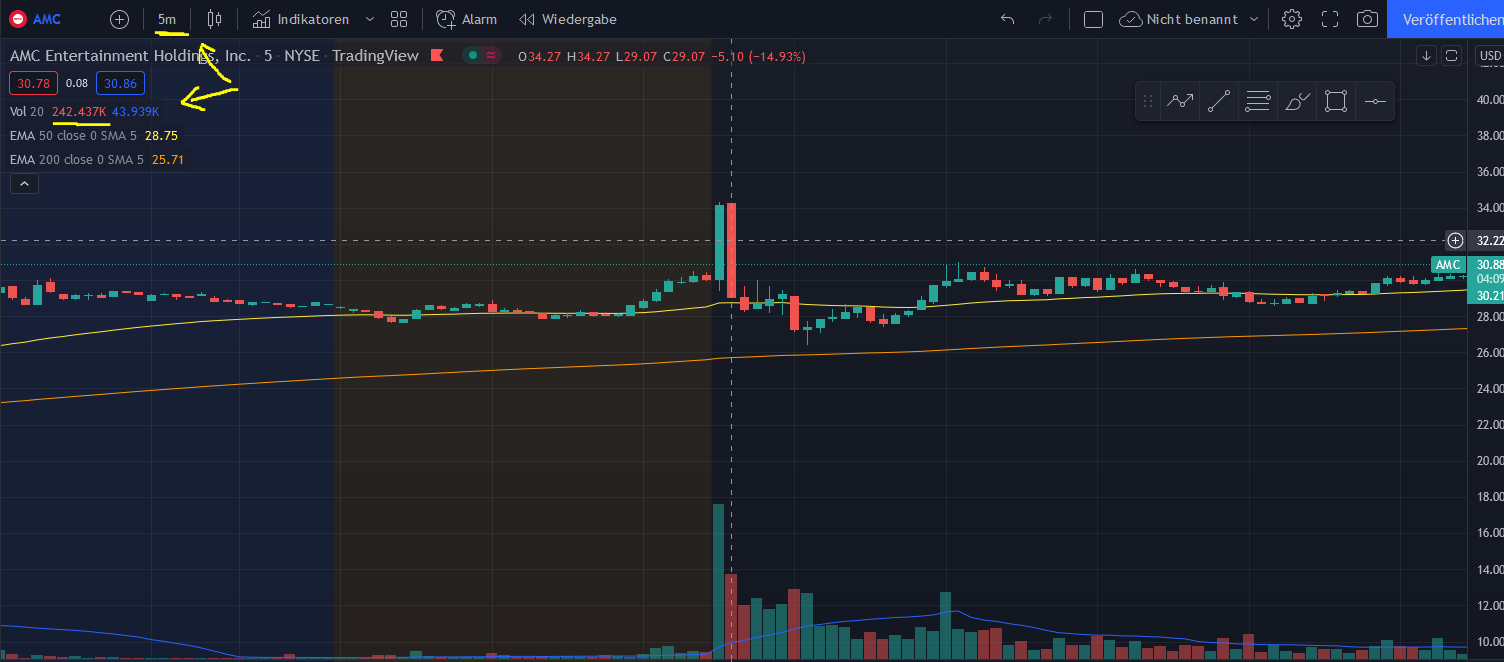Create an Alarm
Screen dimensions: 1504x662
click(466, 19)
